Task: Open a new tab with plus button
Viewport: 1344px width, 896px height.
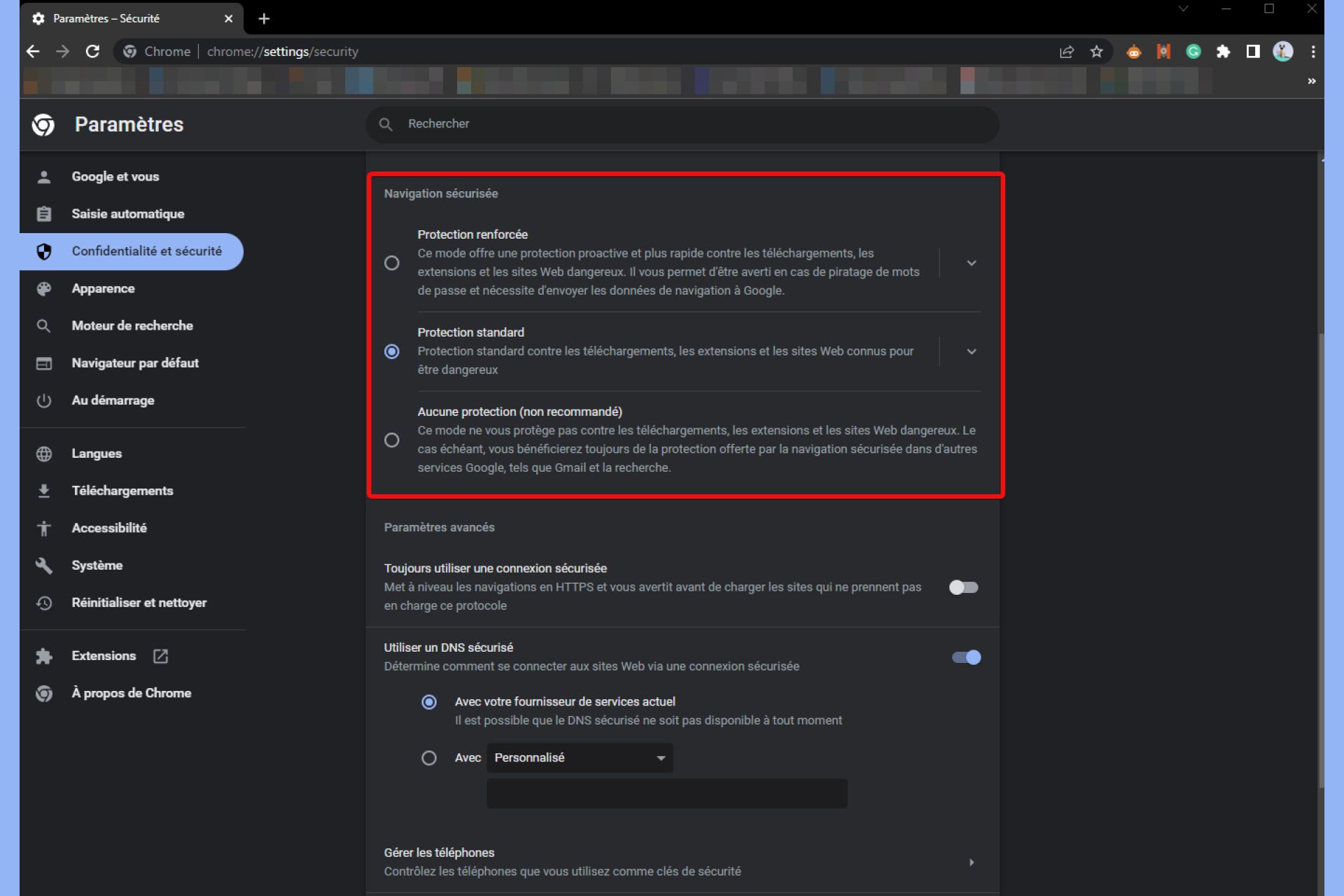Action: tap(264, 19)
